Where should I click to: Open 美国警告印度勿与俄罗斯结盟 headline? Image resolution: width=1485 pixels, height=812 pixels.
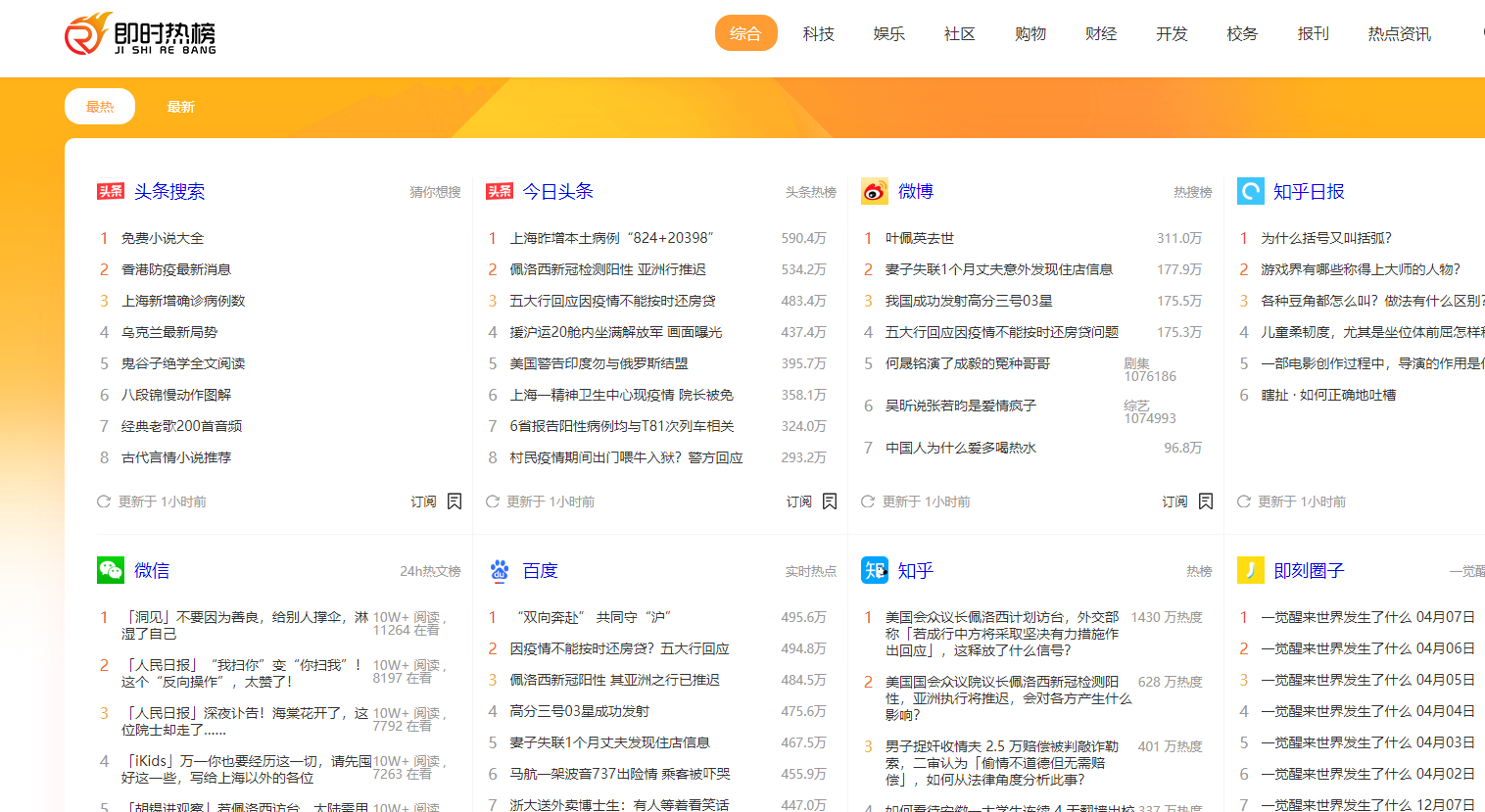599,363
